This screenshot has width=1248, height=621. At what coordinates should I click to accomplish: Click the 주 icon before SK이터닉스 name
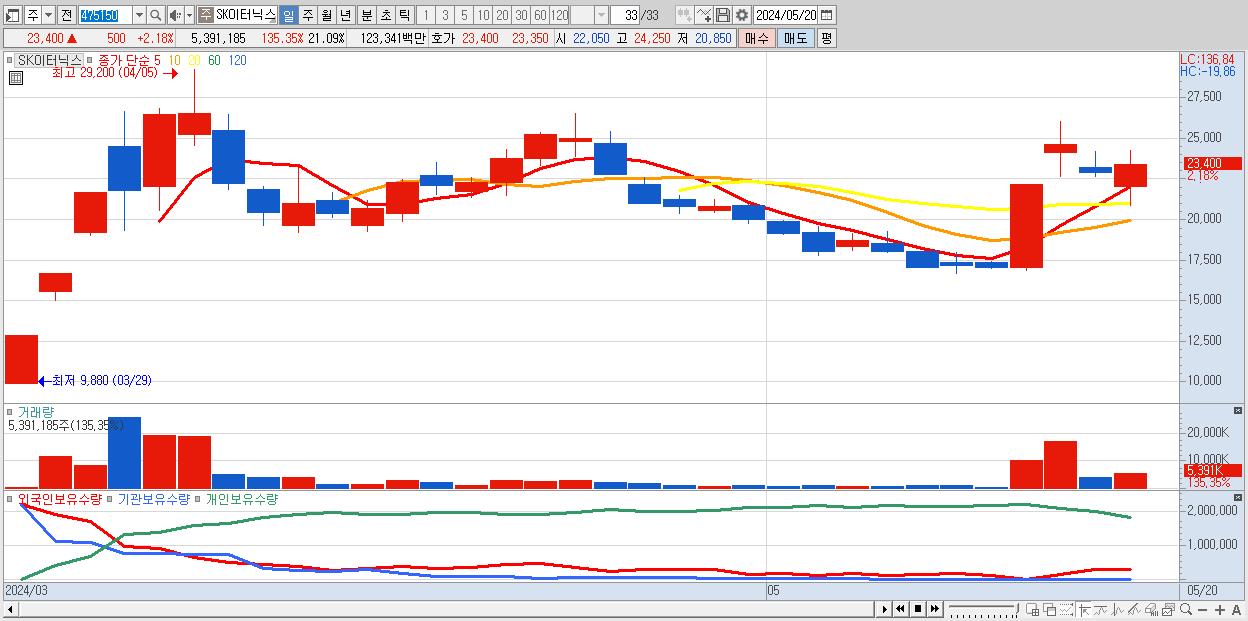click(205, 15)
